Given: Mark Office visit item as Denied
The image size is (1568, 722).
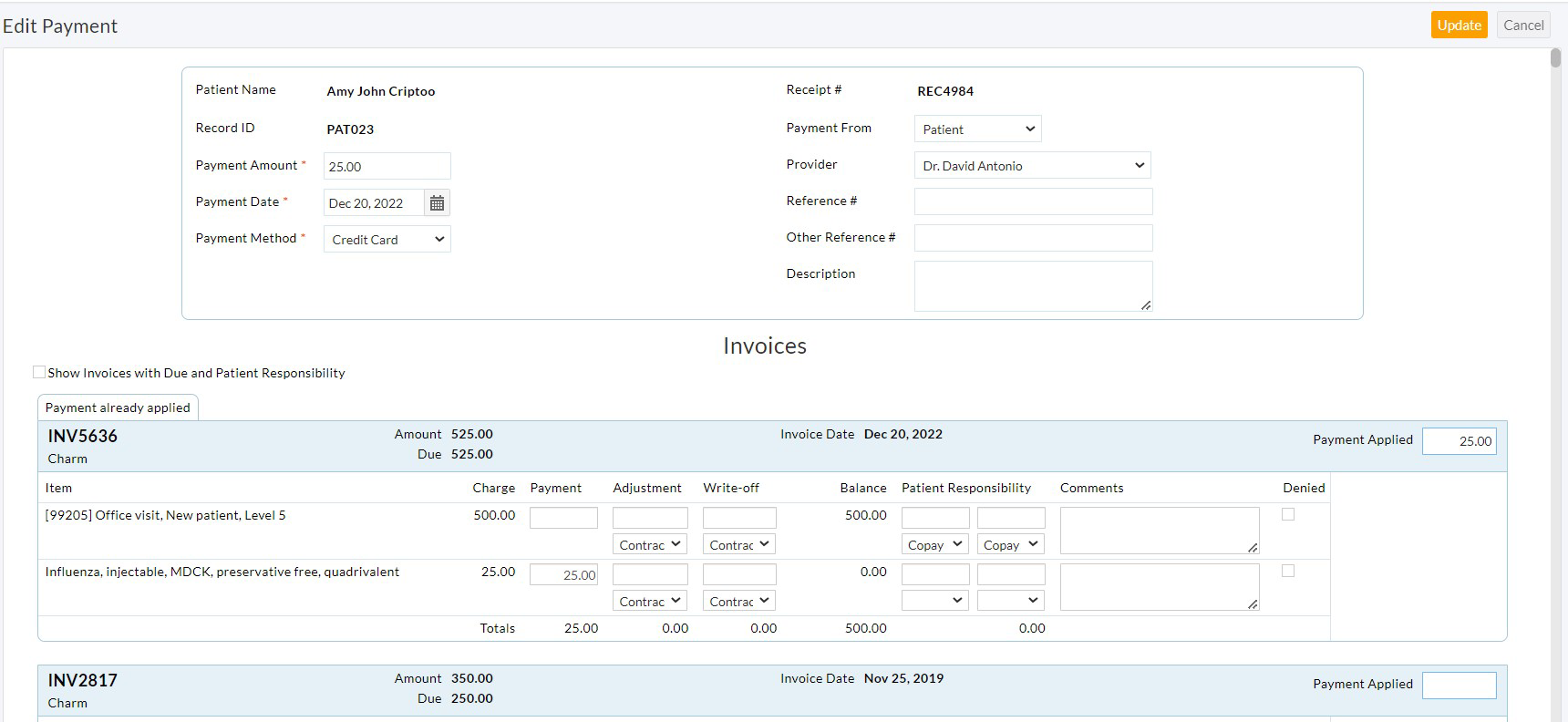Looking at the screenshot, I should pos(1288,514).
